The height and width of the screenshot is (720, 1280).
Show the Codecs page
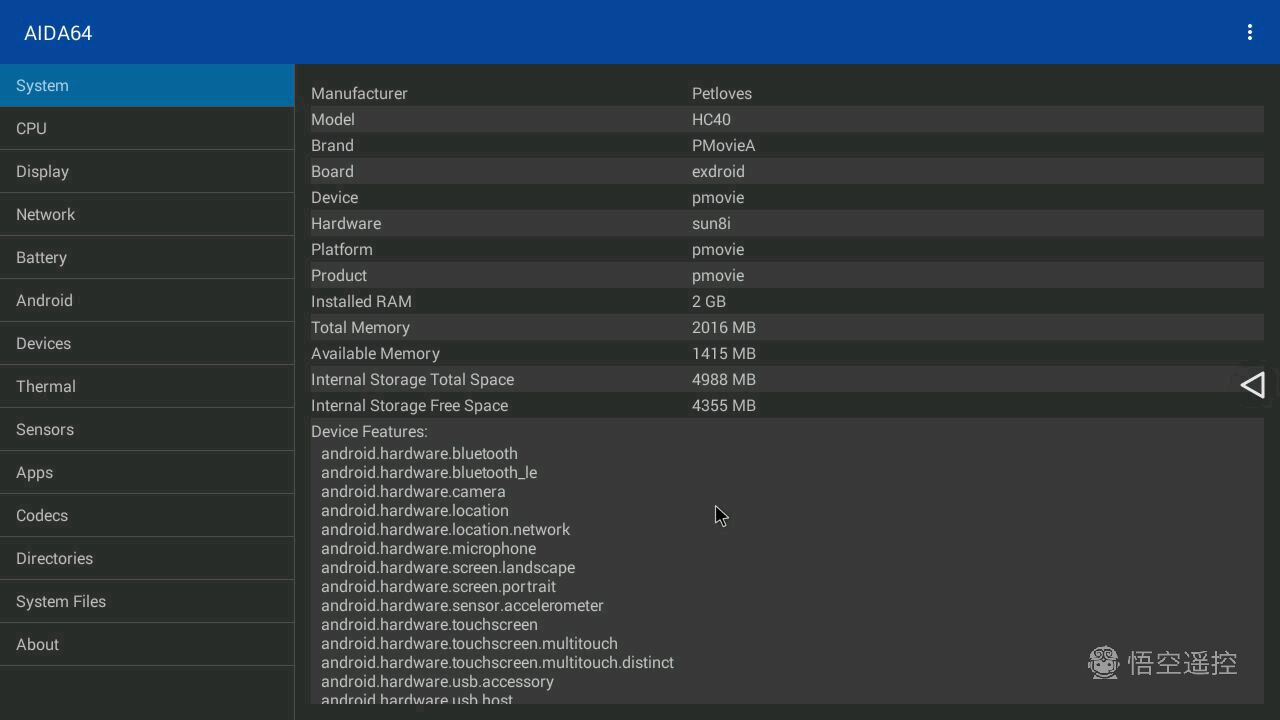tap(147, 516)
